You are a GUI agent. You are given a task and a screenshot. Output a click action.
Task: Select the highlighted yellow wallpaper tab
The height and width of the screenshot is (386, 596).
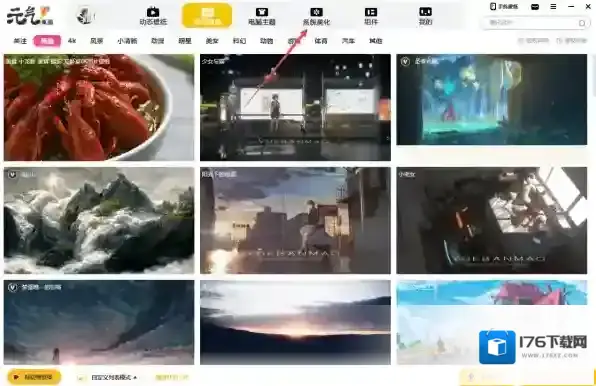click(207, 16)
